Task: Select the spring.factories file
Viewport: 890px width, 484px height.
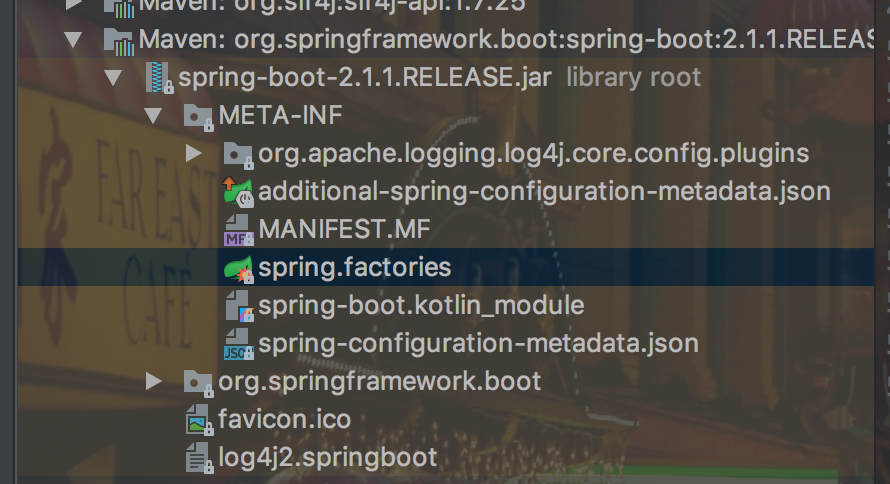Action: pos(355,268)
